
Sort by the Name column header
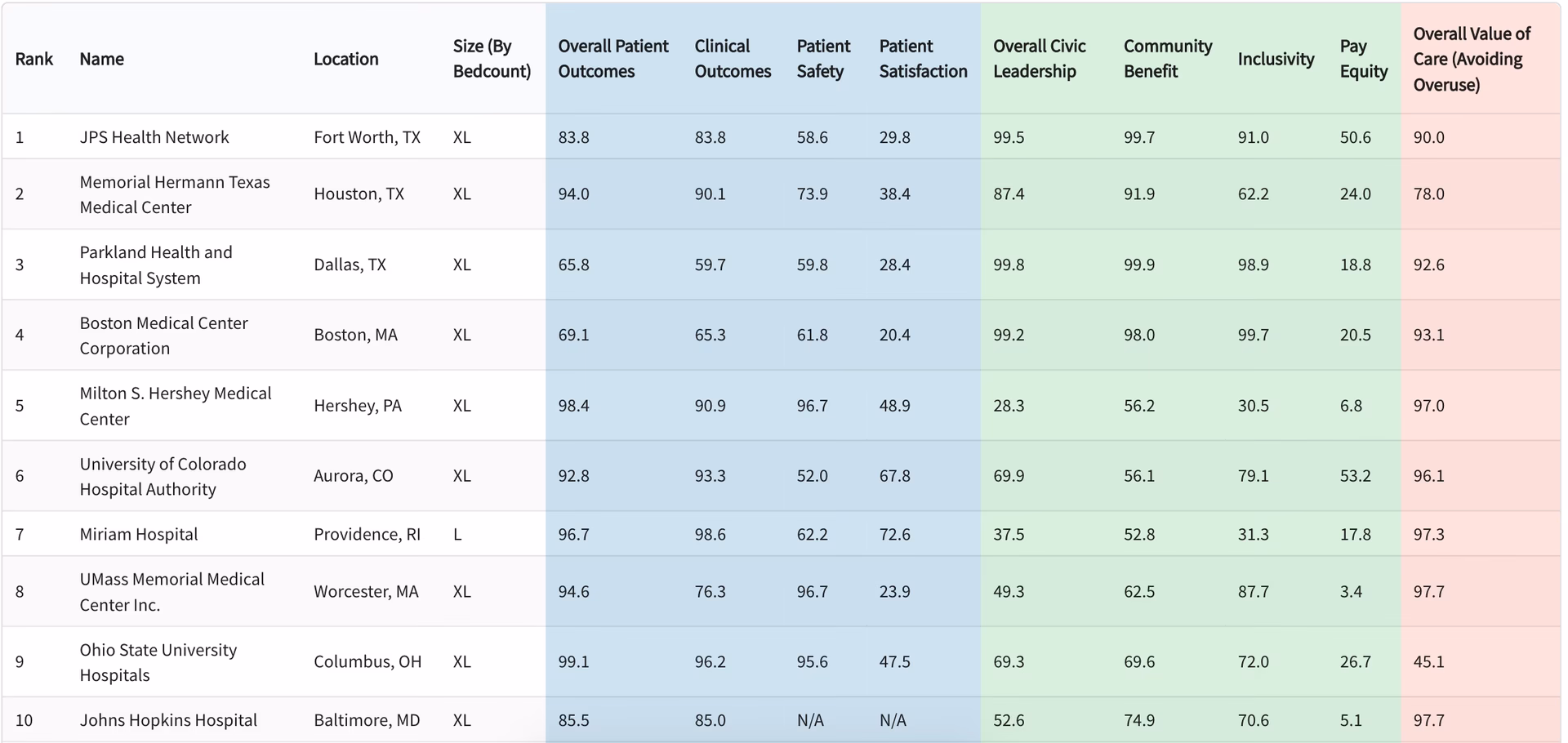(101, 59)
